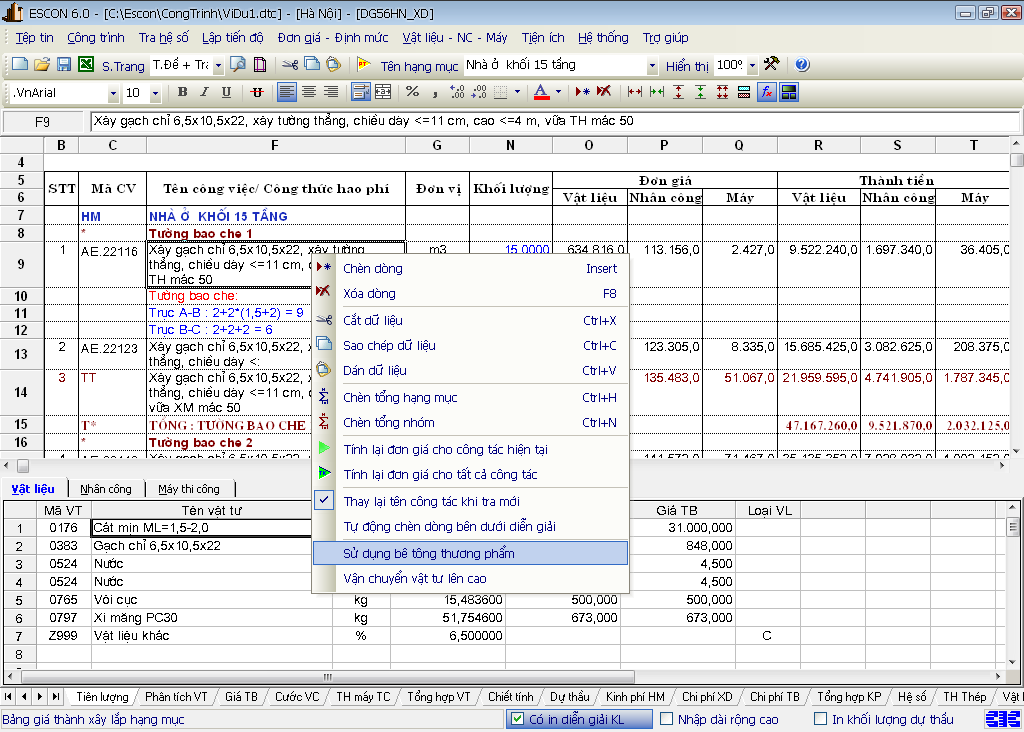Click the help question mark icon
Viewport: 1024px width, 732px height.
pyautogui.click(x=802, y=65)
